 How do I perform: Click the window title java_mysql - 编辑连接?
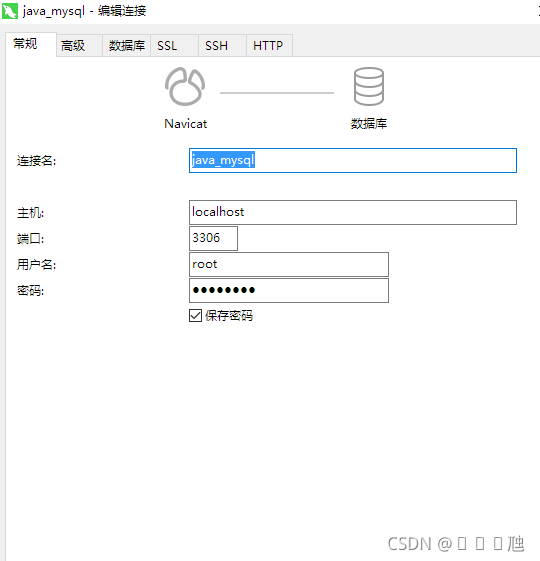84,11
